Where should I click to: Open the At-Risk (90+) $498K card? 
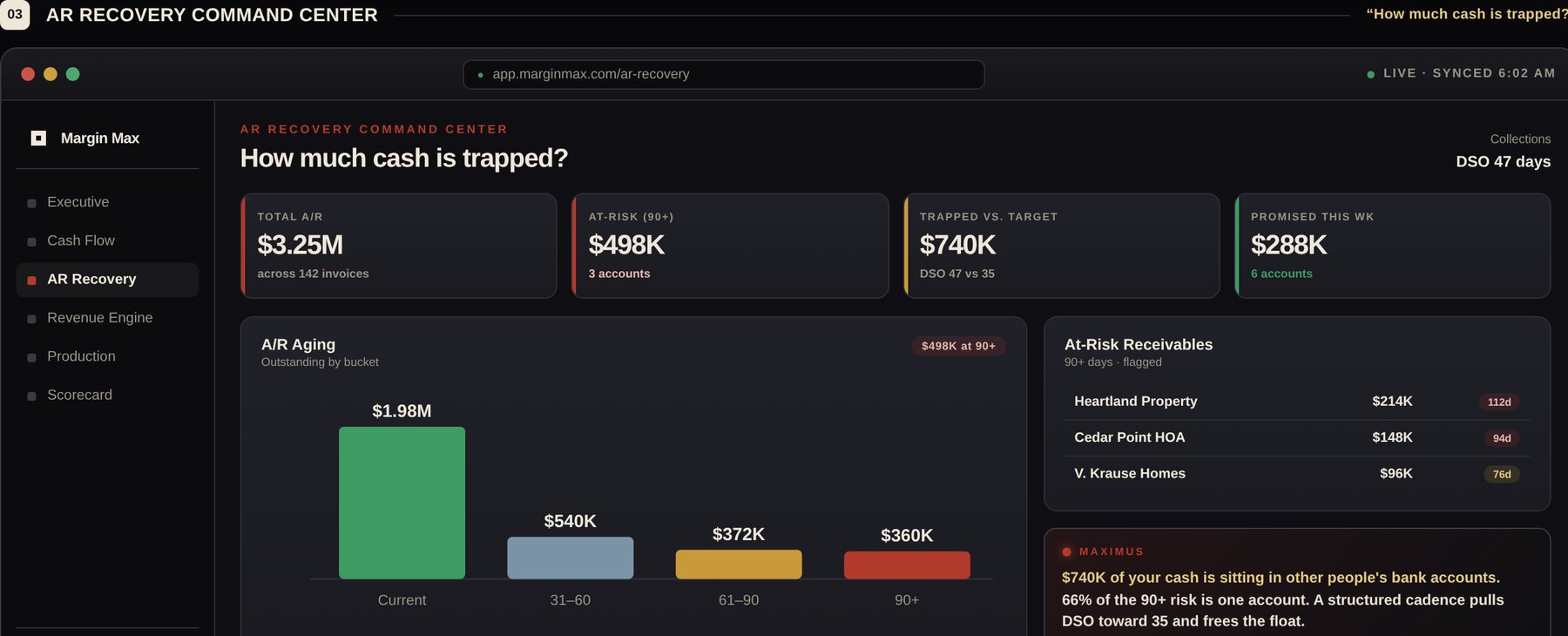tap(730, 246)
